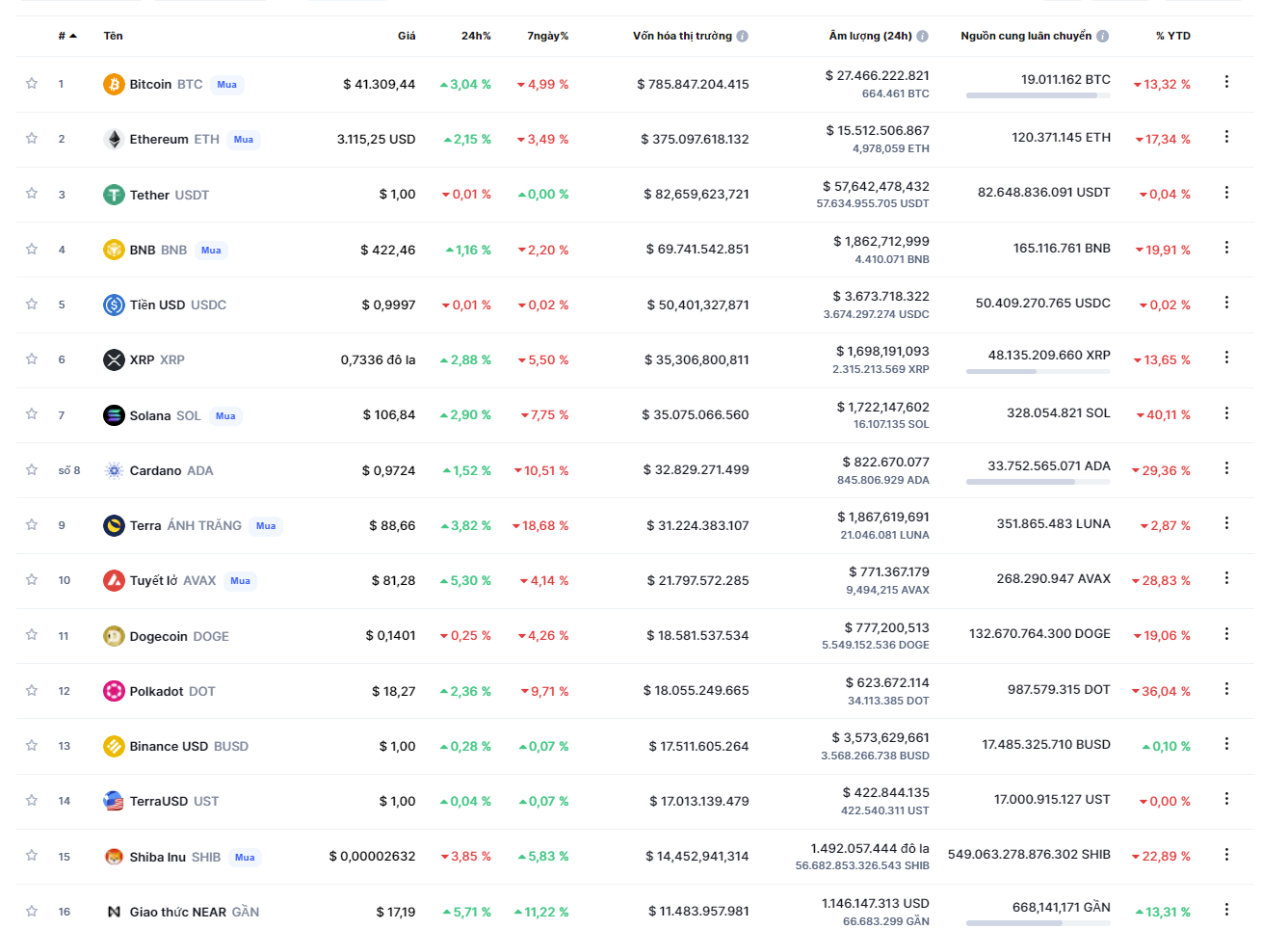Image resolution: width=1288 pixels, height=929 pixels.
Task: Click the BNB coin logo
Action: point(114,250)
